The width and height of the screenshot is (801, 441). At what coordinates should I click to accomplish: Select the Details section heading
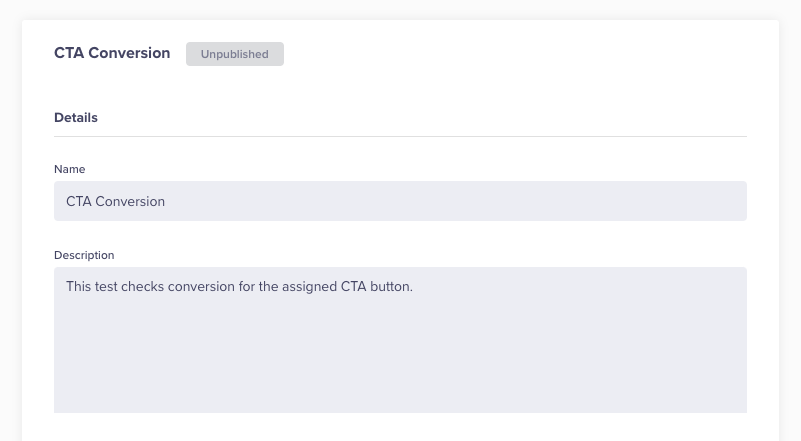tap(76, 117)
